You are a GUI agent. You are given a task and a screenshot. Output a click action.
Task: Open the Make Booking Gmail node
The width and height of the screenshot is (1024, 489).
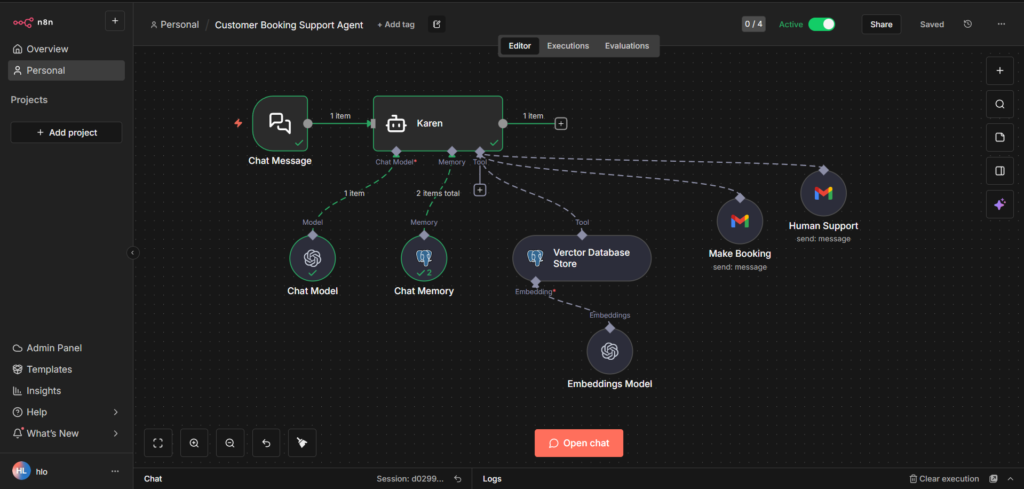739,221
